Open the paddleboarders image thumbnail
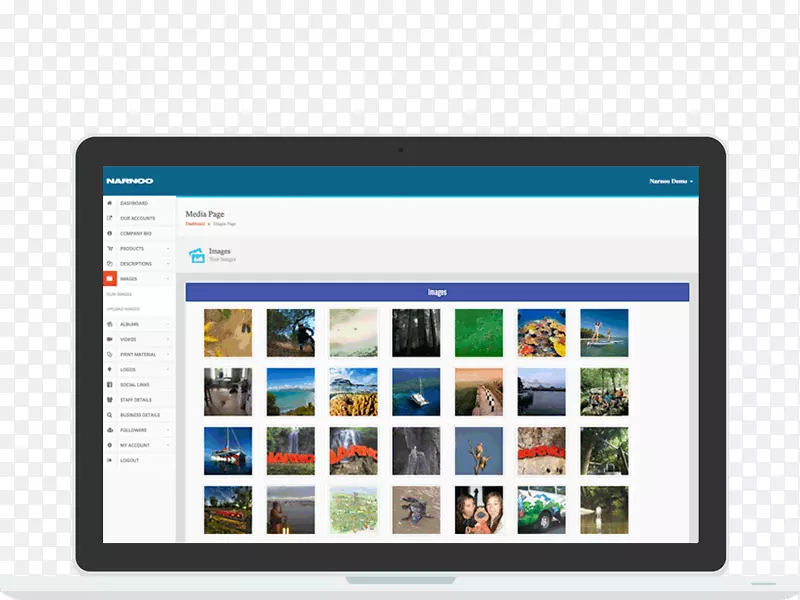Screen dimensions: 800x600 (604, 333)
